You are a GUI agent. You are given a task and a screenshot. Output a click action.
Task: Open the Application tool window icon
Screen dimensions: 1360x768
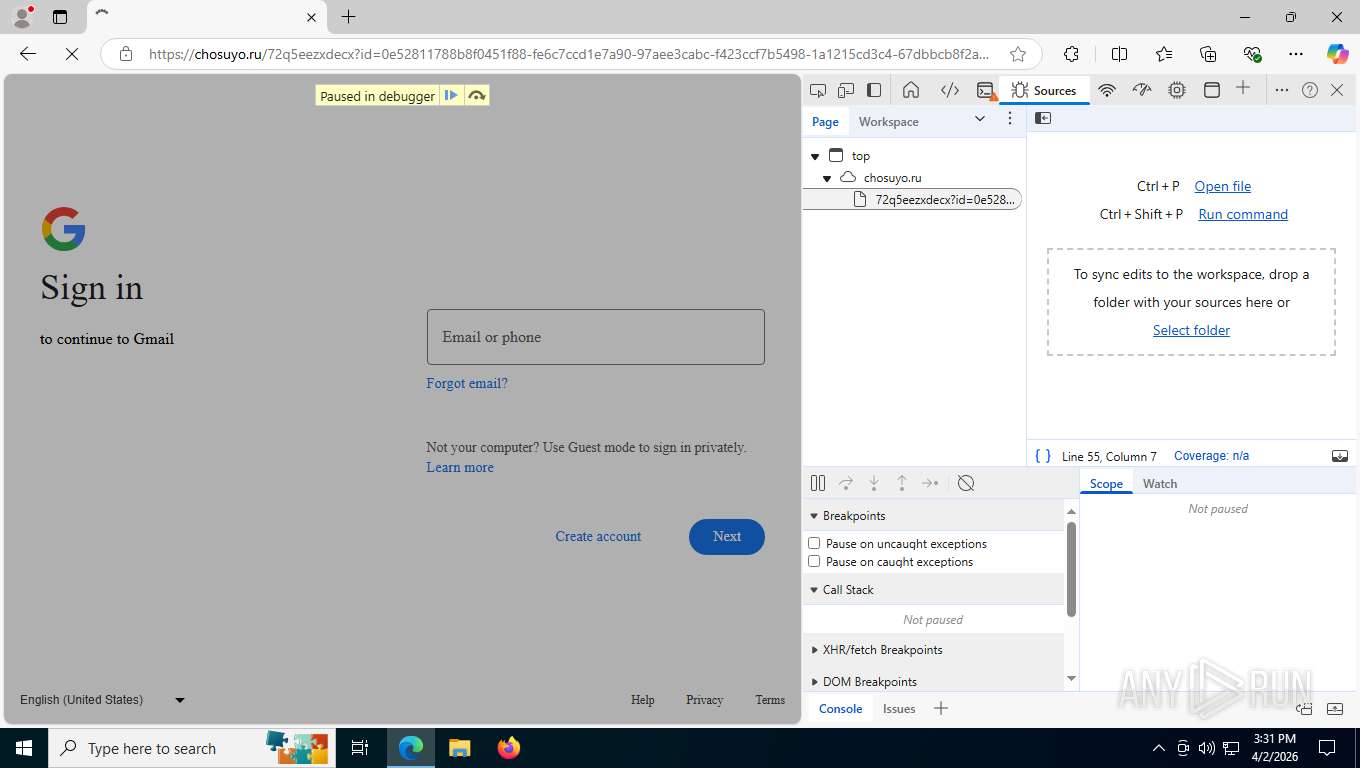tap(1212, 90)
